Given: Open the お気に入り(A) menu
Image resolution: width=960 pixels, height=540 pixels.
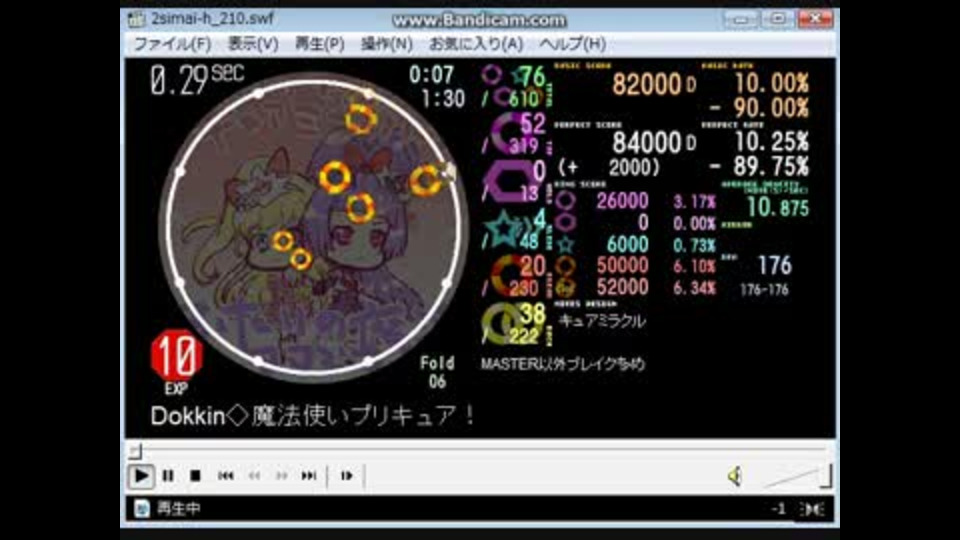Looking at the screenshot, I should (x=476, y=44).
